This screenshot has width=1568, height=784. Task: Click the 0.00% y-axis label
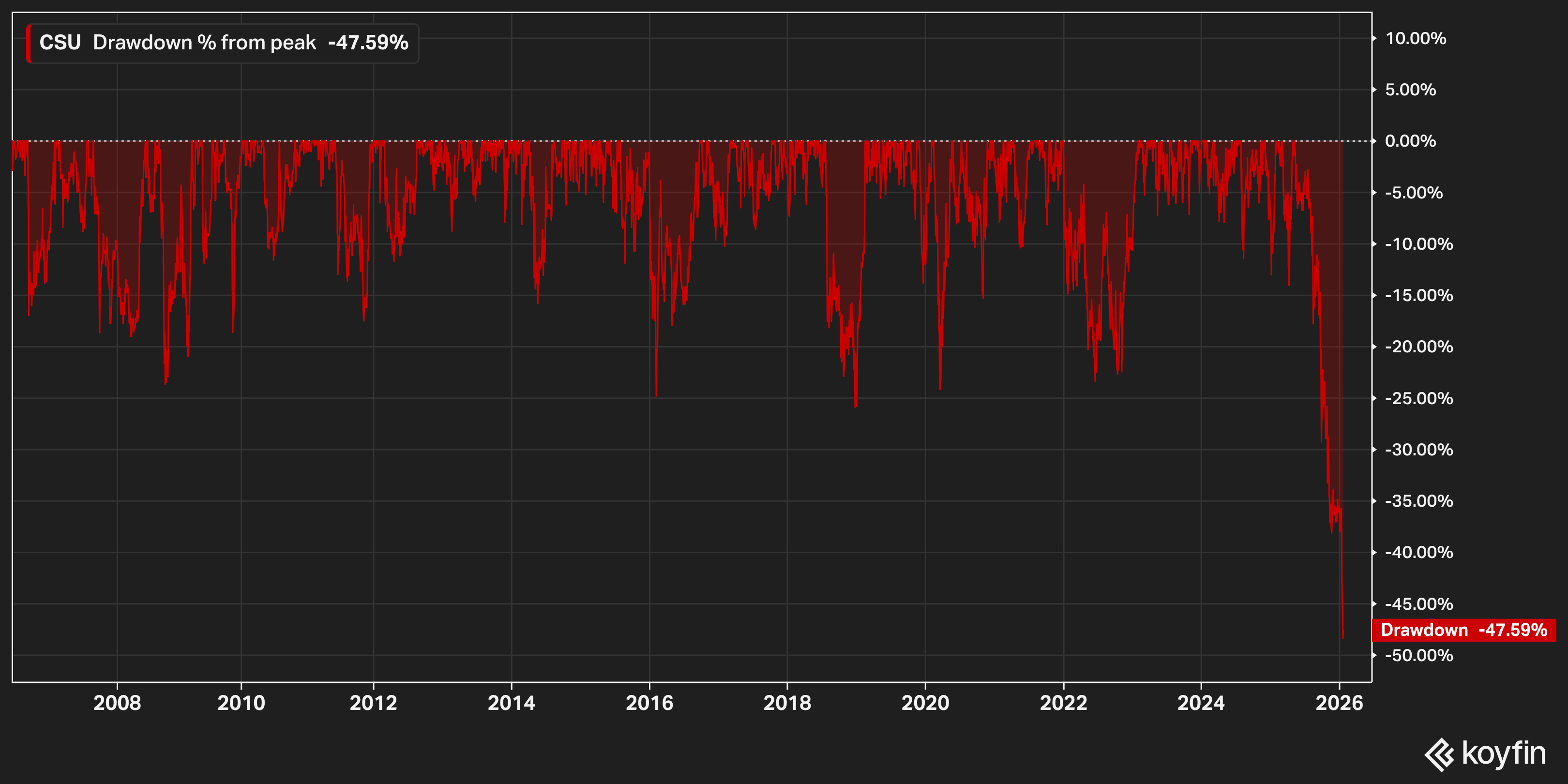(x=1410, y=141)
